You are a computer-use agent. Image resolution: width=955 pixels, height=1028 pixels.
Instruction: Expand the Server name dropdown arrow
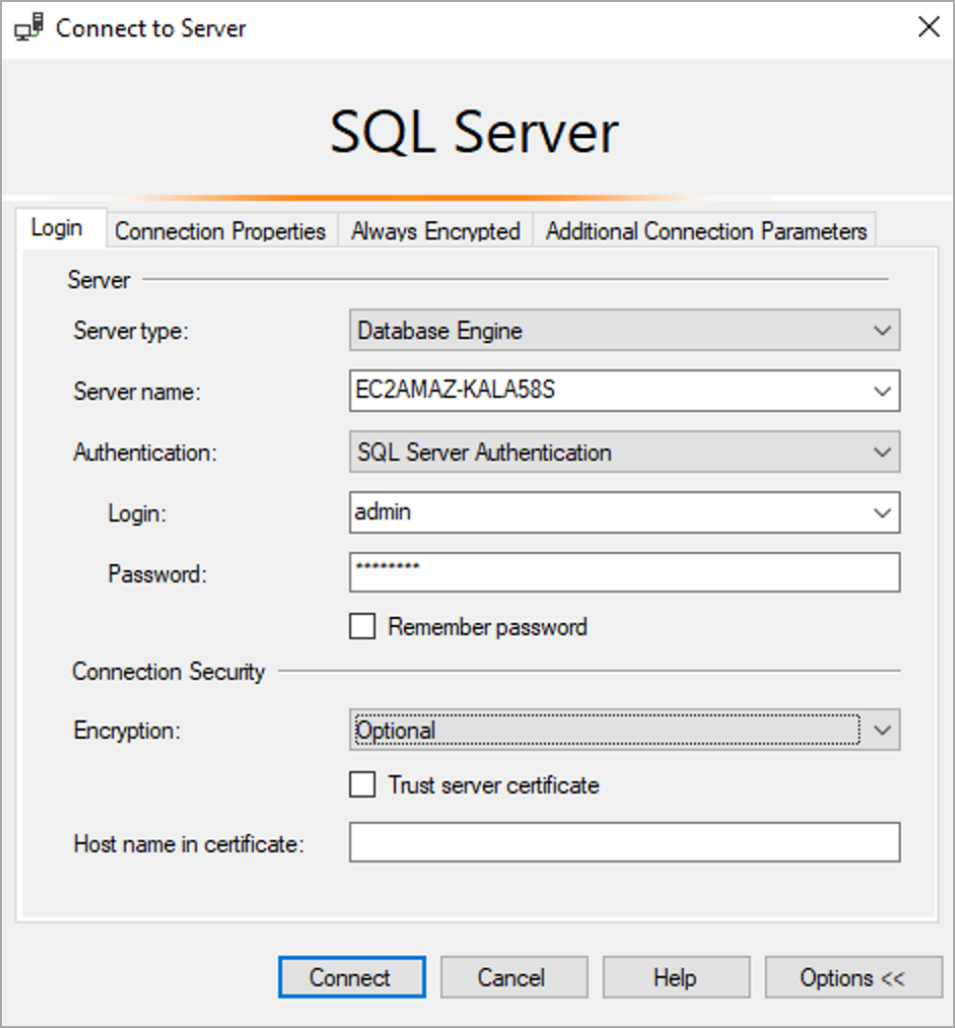pos(882,391)
